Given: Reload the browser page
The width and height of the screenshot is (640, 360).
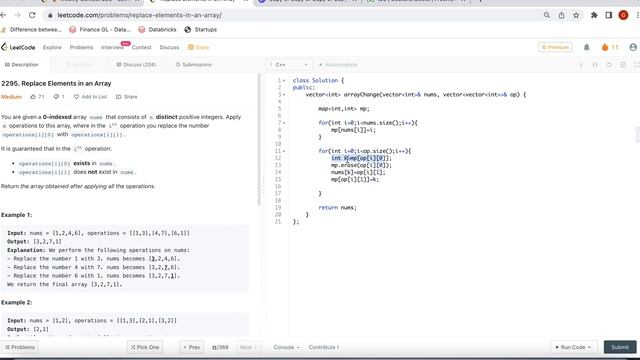Looking at the screenshot, I should 32,15.
